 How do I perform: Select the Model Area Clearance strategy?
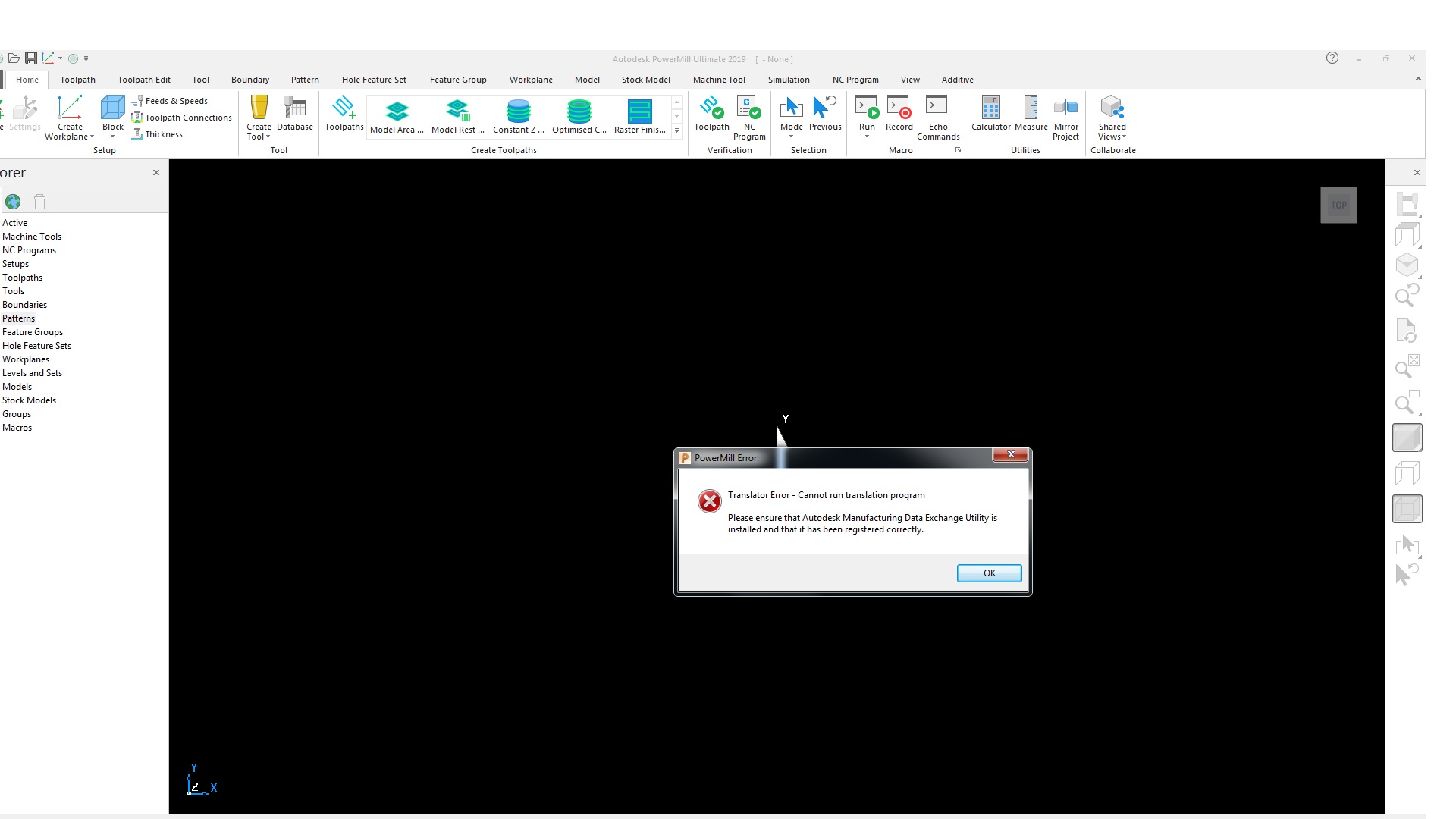396,115
